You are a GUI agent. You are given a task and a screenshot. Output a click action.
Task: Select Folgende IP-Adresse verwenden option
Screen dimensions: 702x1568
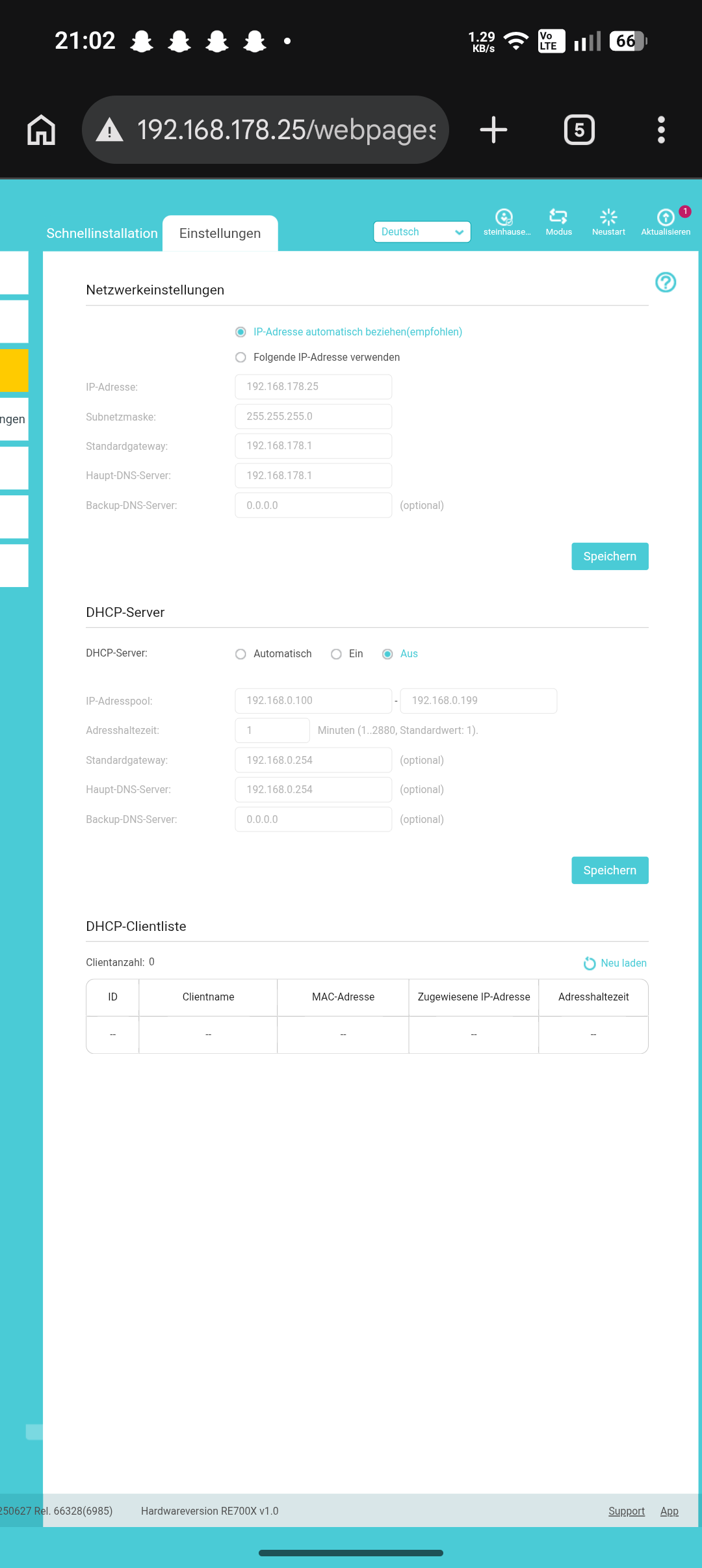point(240,358)
